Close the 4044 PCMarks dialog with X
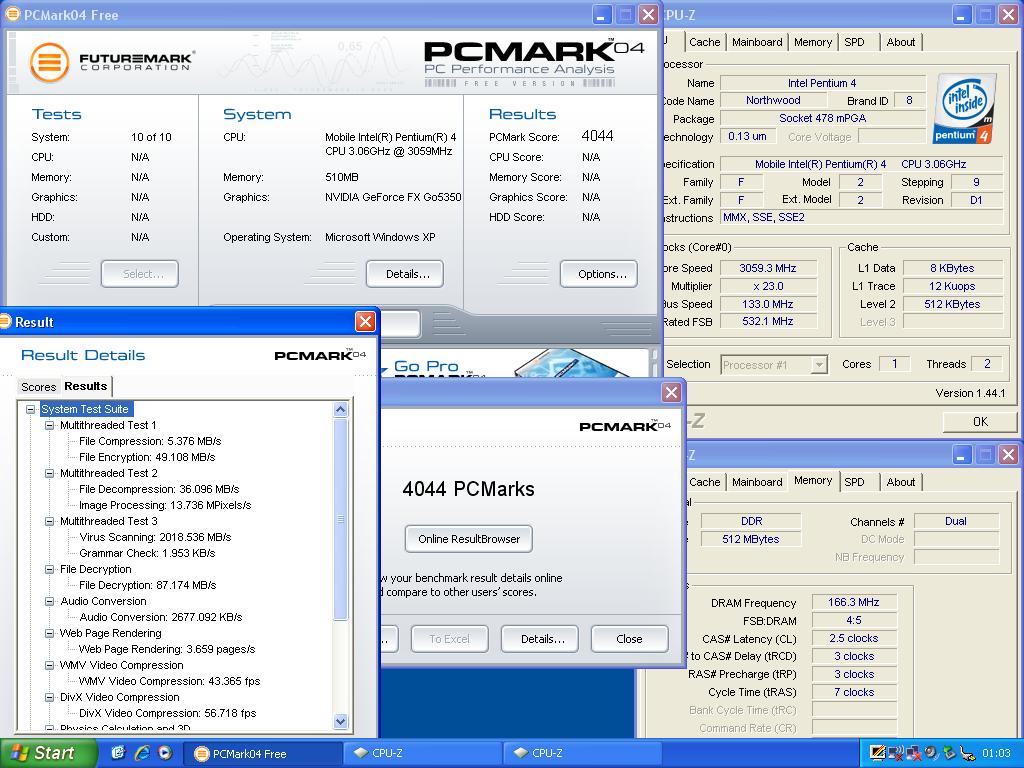 [x=671, y=392]
